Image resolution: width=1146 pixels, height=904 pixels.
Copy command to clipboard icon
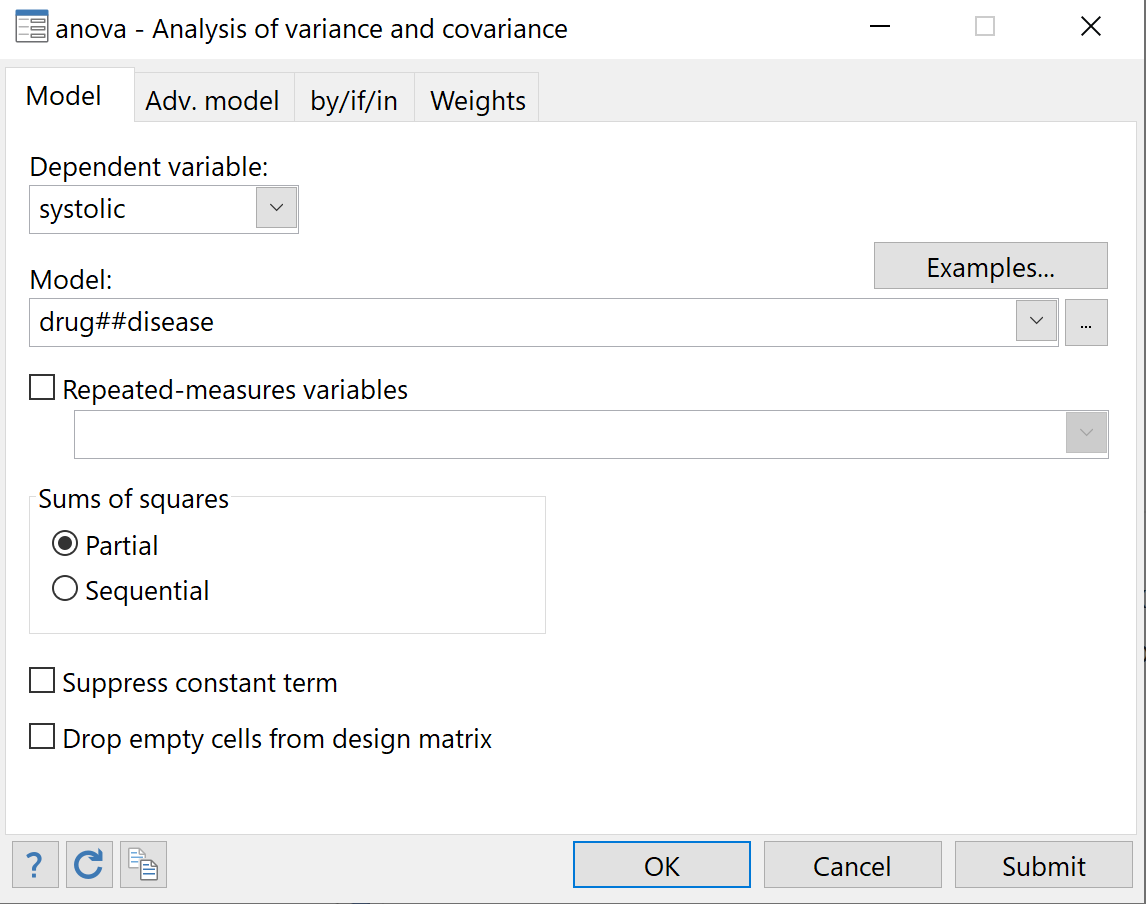[x=143, y=865]
